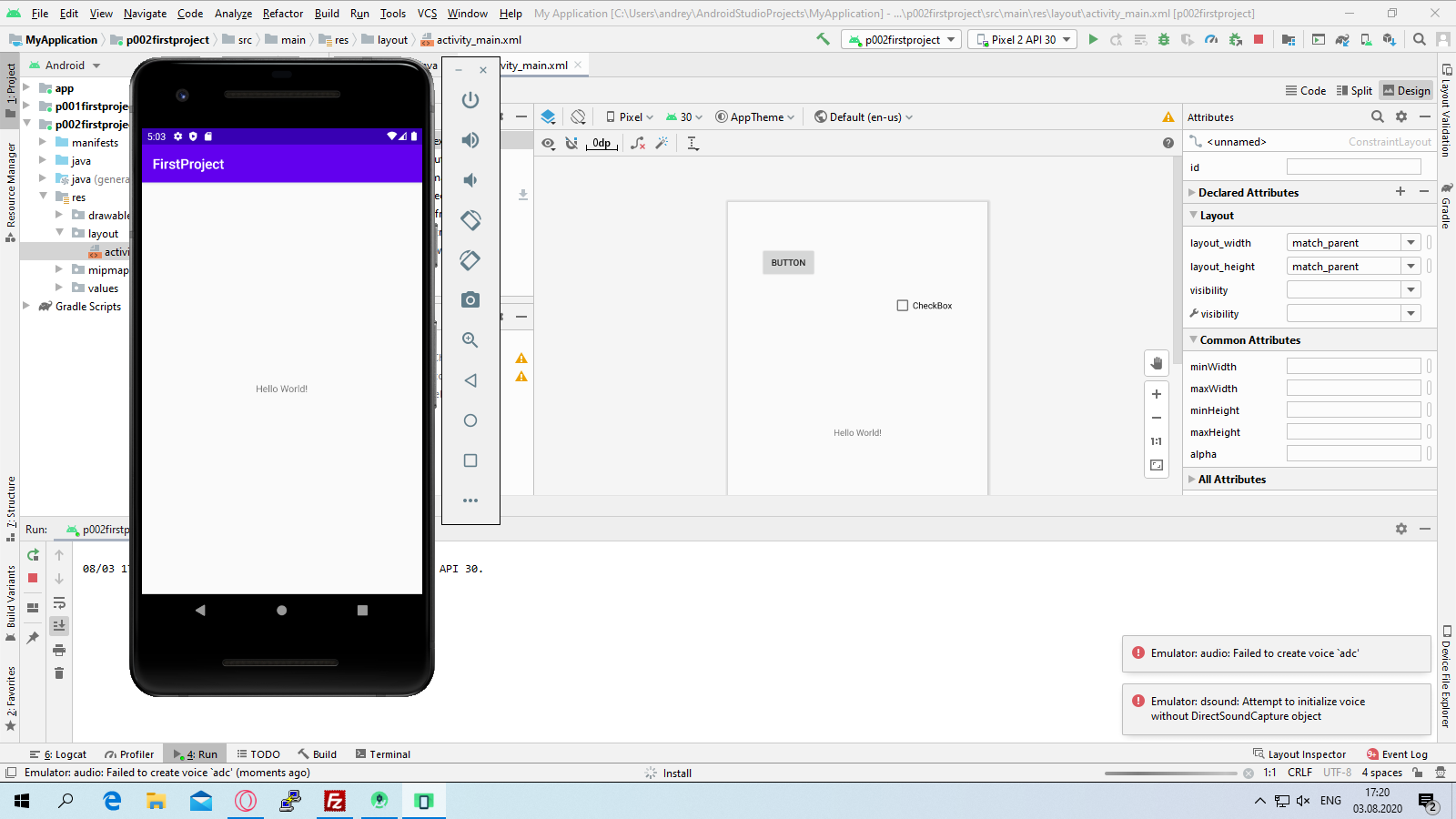Open Attributes panel settings gear
This screenshot has height=819, width=1456.
(1401, 116)
